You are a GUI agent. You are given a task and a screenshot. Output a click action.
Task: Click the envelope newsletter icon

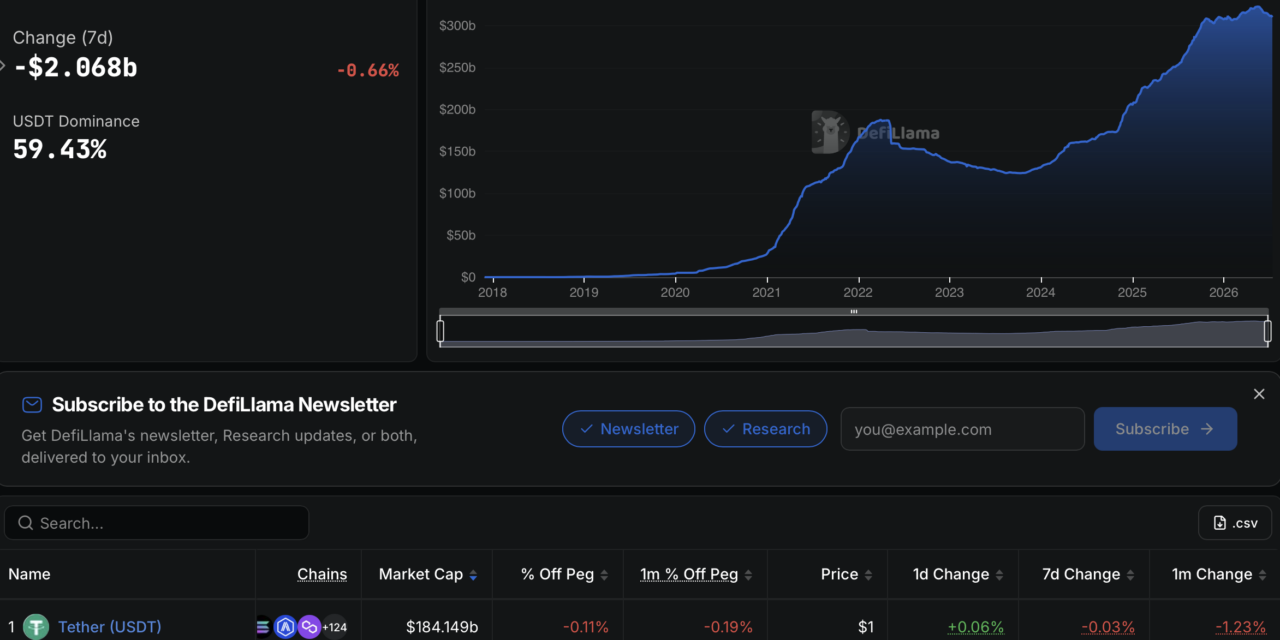32,404
